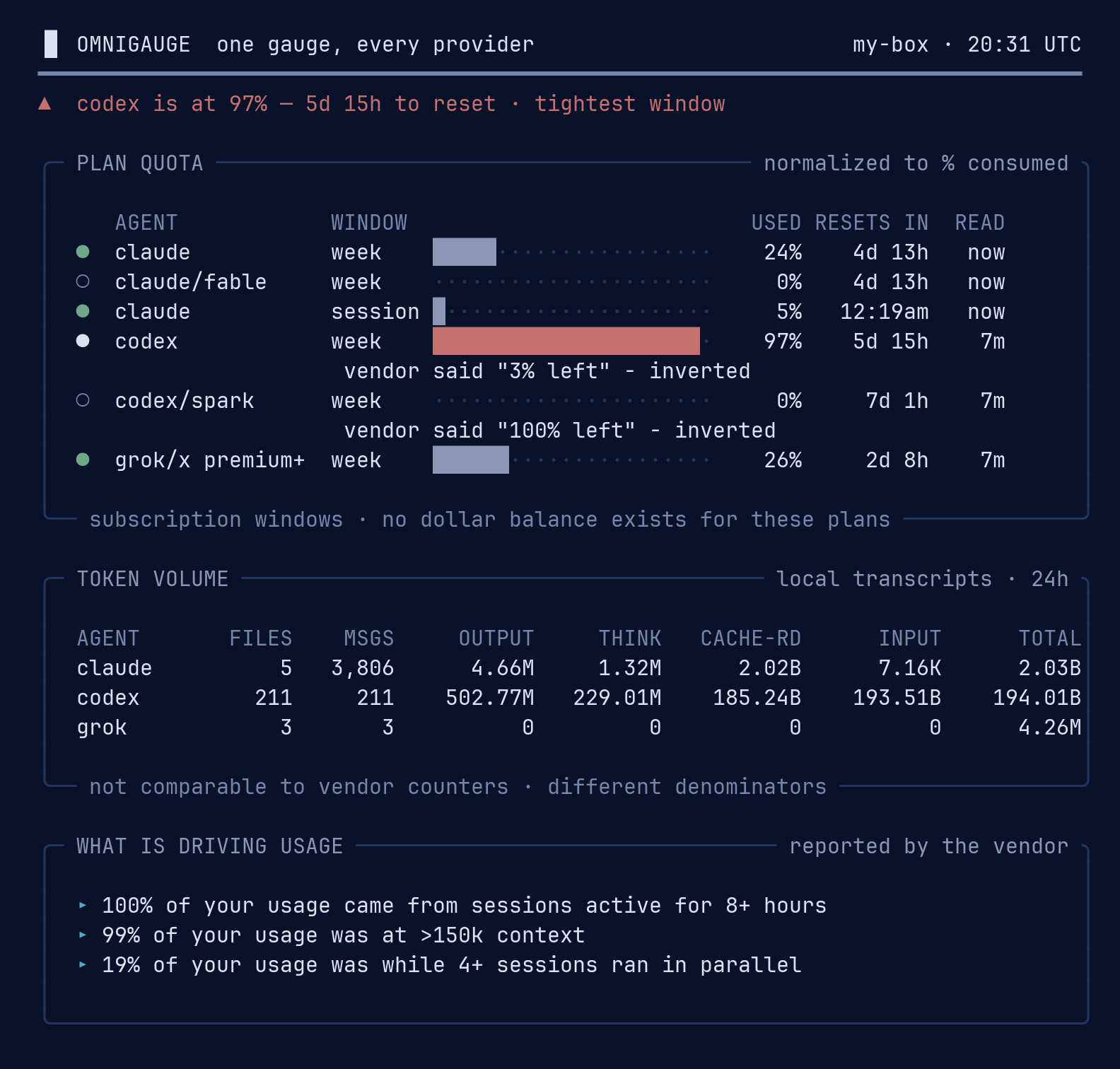Click the 502.77M output value

coord(490,698)
